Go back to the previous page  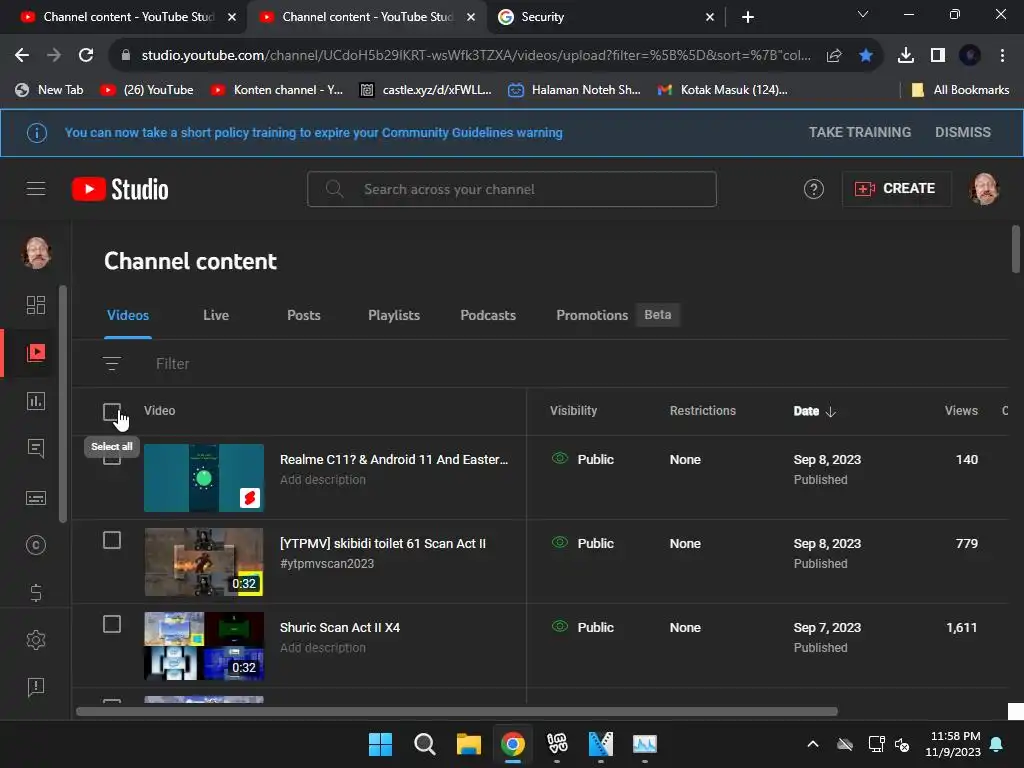coord(22,56)
